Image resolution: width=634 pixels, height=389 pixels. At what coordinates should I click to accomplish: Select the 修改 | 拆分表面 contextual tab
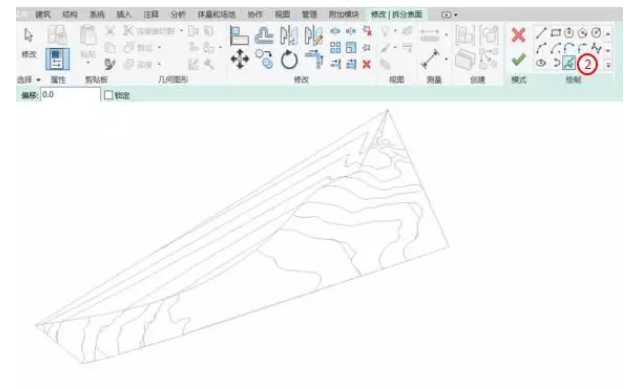pyautogui.click(x=397, y=15)
